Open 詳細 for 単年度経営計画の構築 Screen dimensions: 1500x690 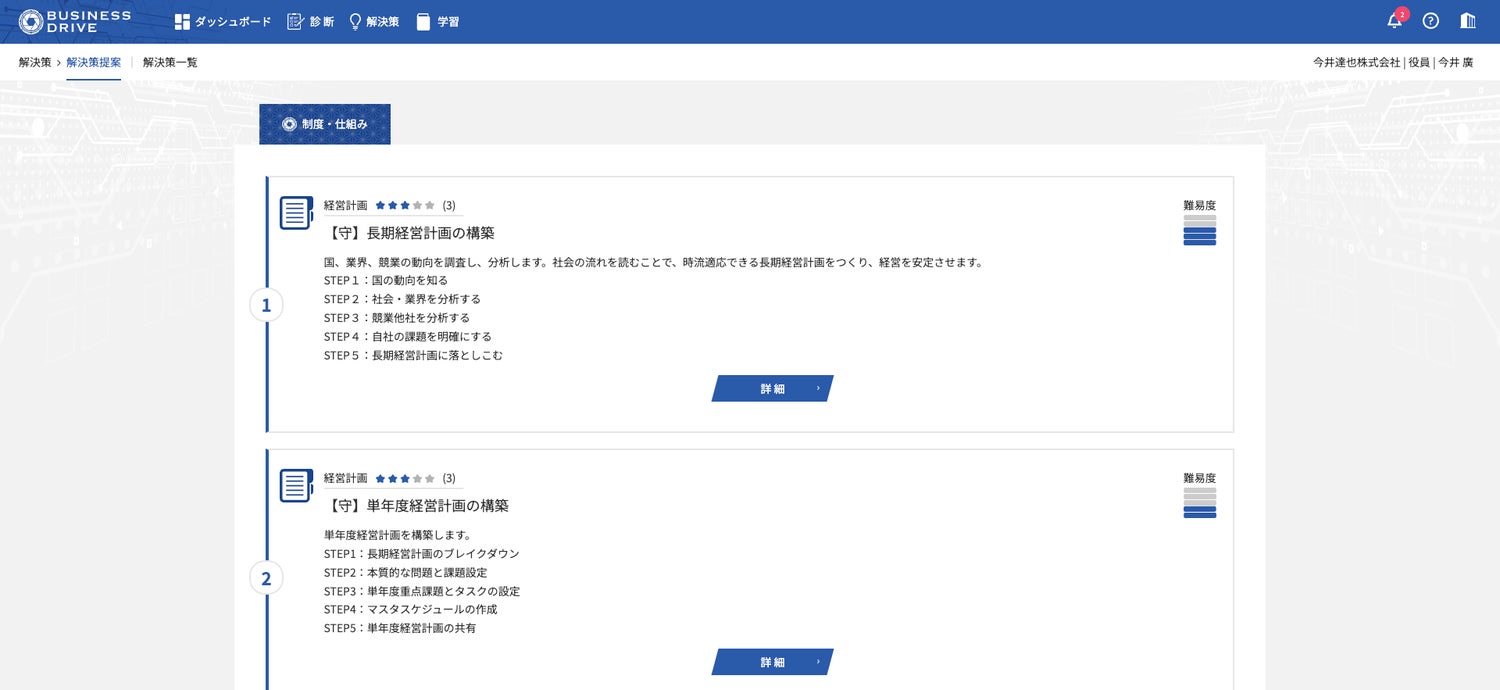[772, 662]
